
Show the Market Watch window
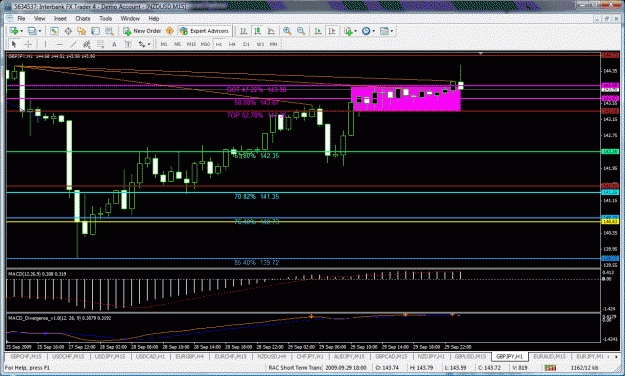pyautogui.click(x=54, y=31)
